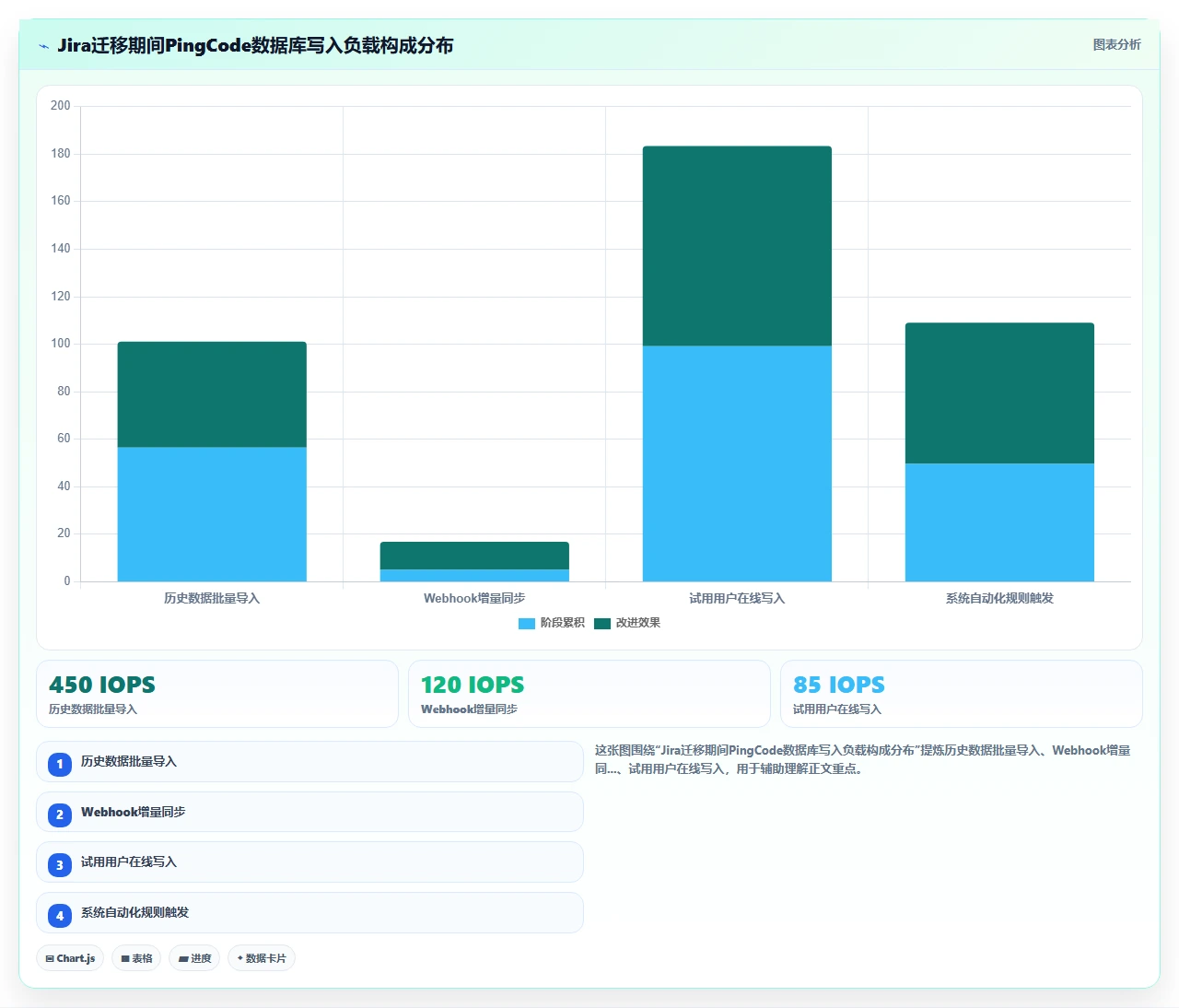Open the 图表分析 label in the header
Viewport: 1179px width, 1008px height.
[x=1116, y=44]
